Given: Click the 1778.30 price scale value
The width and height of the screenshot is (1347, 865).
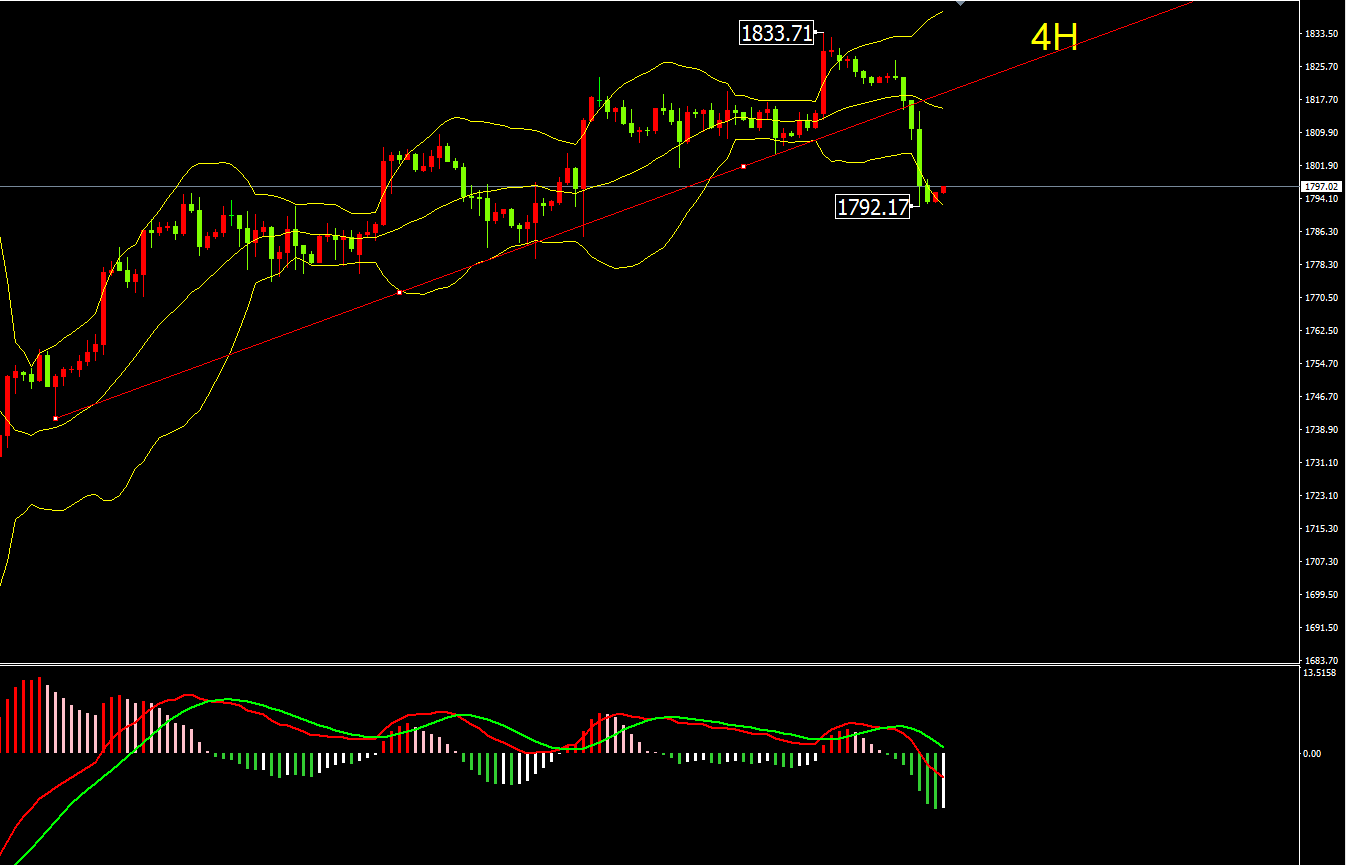Looking at the screenshot, I should (x=1321, y=265).
